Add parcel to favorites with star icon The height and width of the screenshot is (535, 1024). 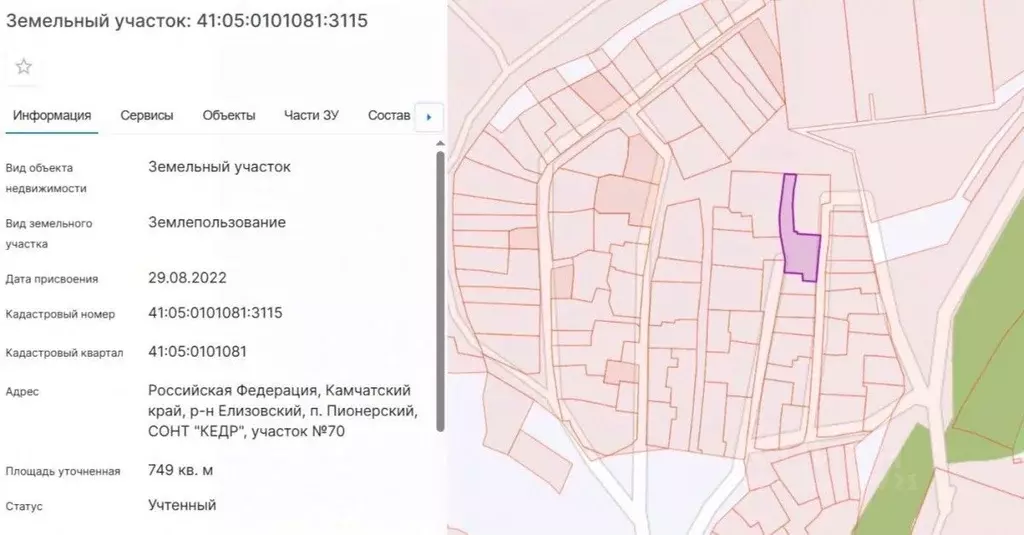coord(24,67)
